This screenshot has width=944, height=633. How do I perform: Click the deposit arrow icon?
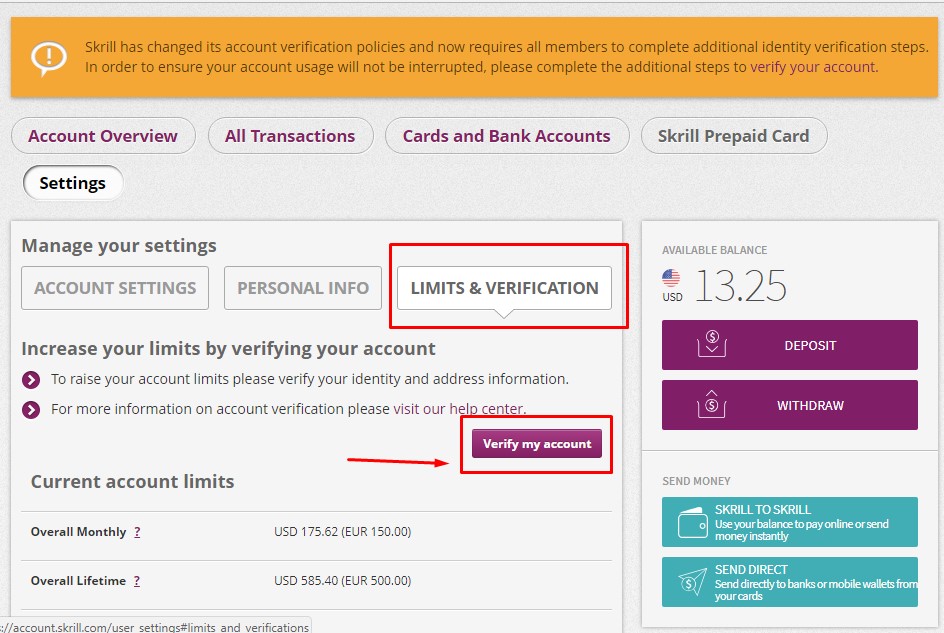[712, 345]
